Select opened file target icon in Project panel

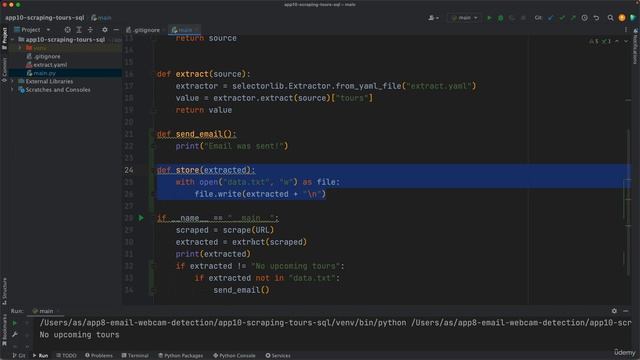(67, 30)
